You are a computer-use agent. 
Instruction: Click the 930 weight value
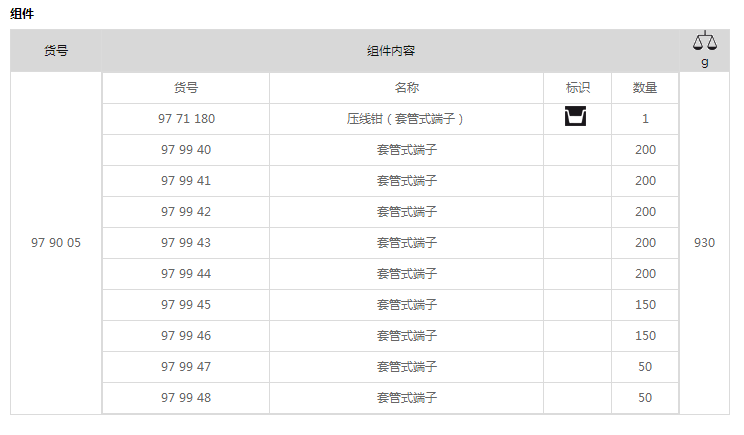(x=705, y=243)
